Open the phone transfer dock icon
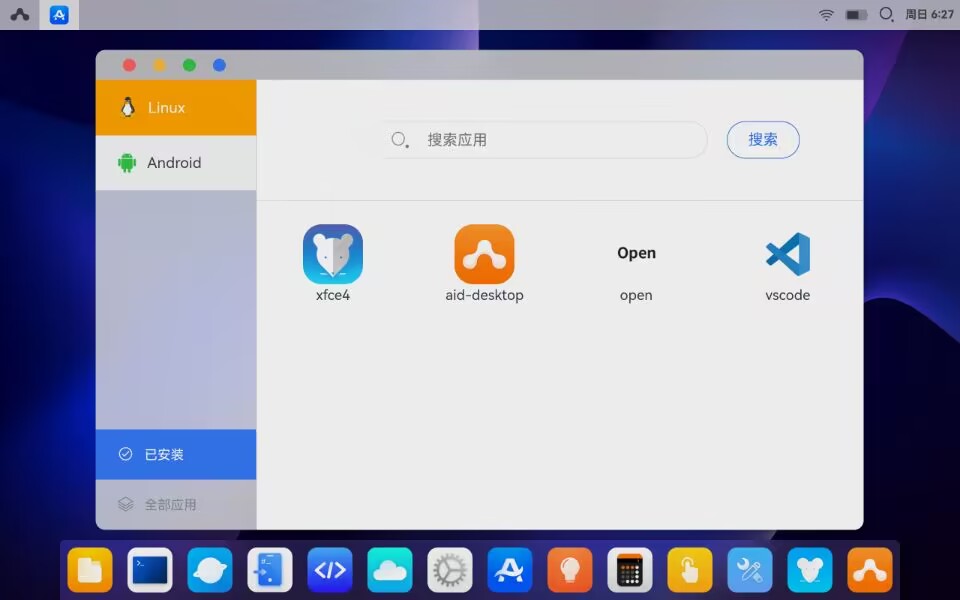The height and width of the screenshot is (600, 960). pos(270,570)
